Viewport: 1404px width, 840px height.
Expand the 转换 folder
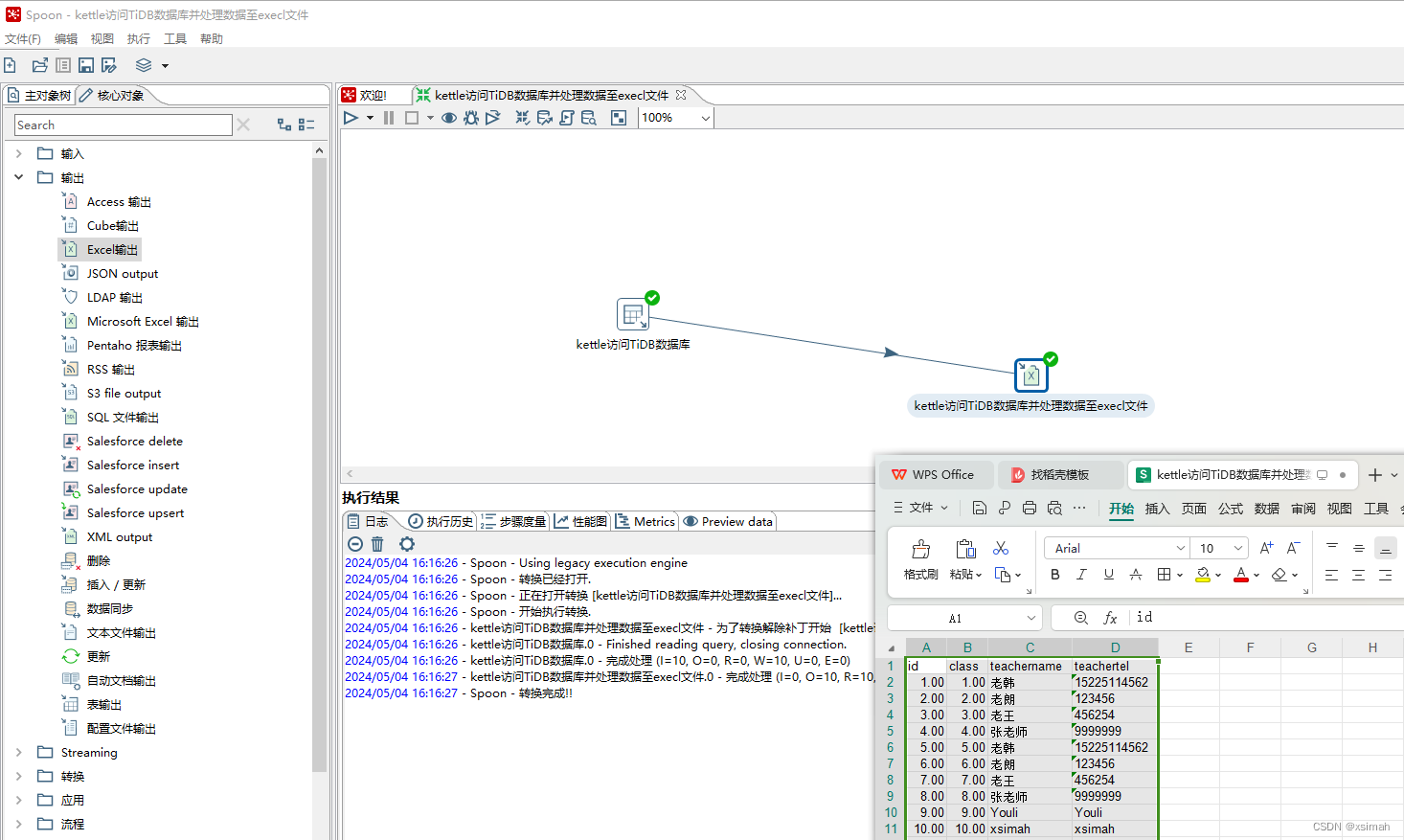pyautogui.click(x=18, y=776)
